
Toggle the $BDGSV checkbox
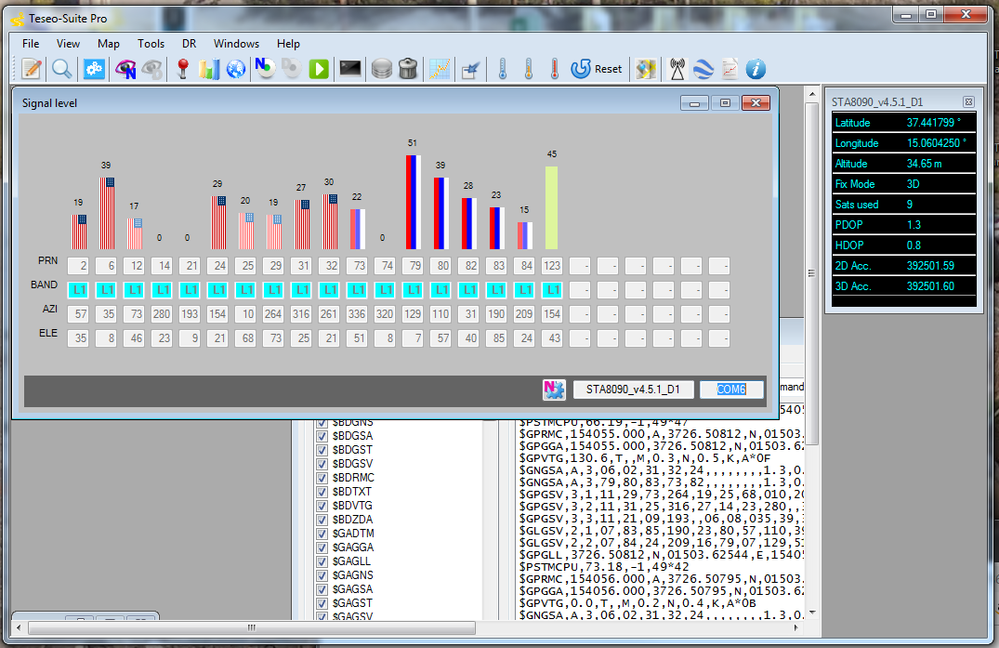(x=322, y=464)
